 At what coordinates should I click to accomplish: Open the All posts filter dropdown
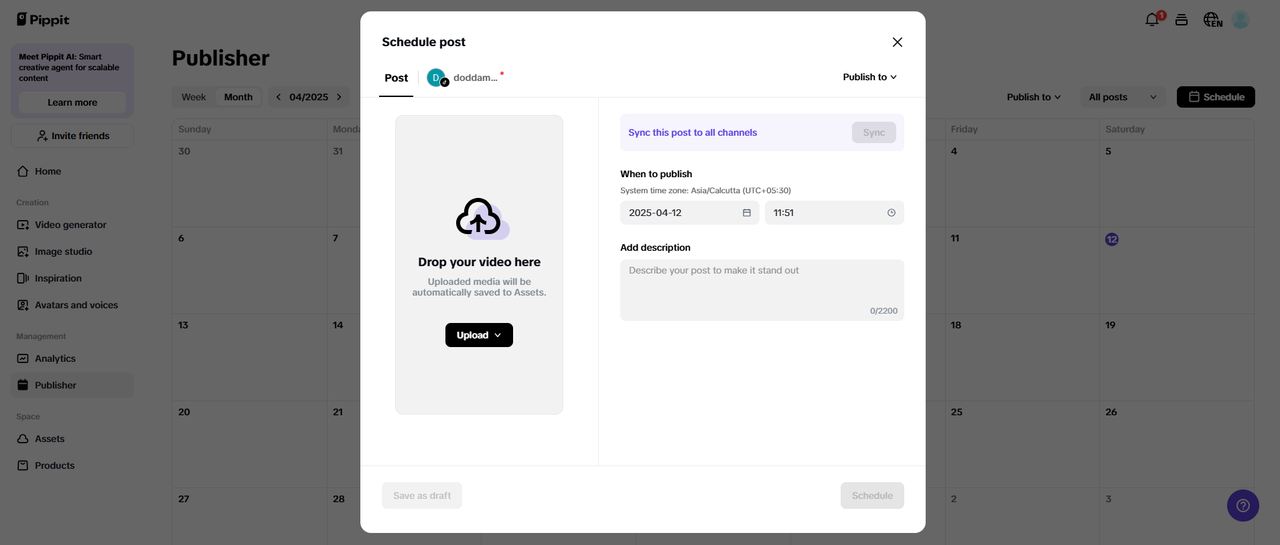click(1122, 97)
